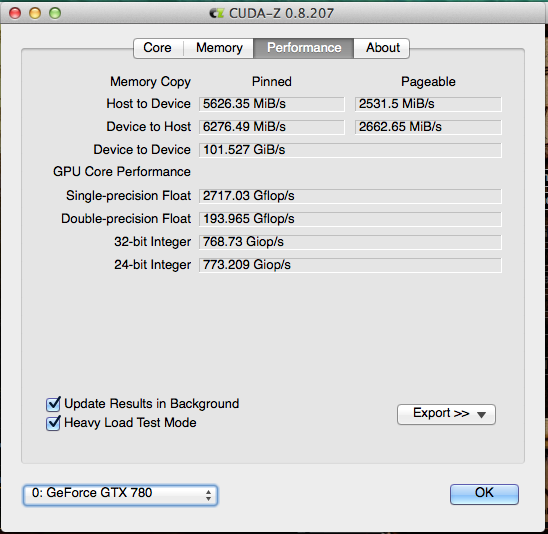Disable Heavy Load Test Mode checkbox

click(53, 423)
